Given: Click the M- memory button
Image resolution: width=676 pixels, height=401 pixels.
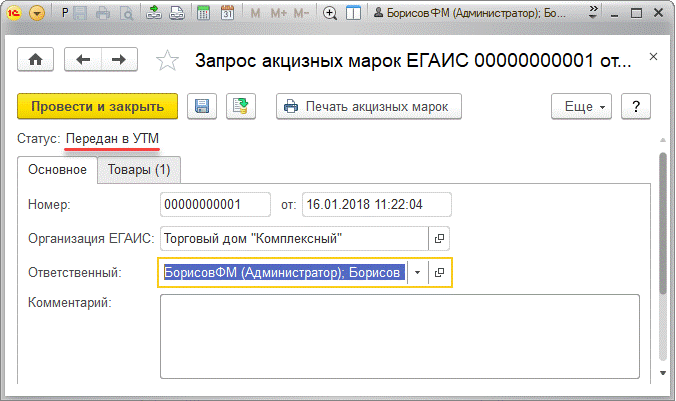Looking at the screenshot, I should pos(301,13).
